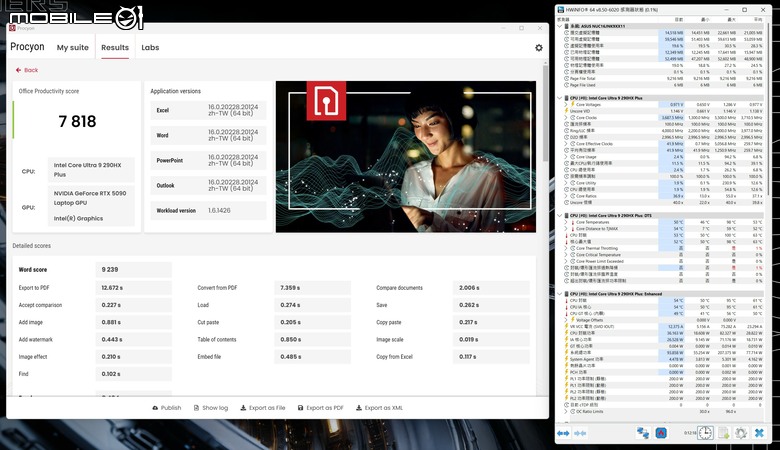780x450 pixels.
Task: Collapse the CPU Enhanced sensor group
Action: pyautogui.click(x=560, y=294)
